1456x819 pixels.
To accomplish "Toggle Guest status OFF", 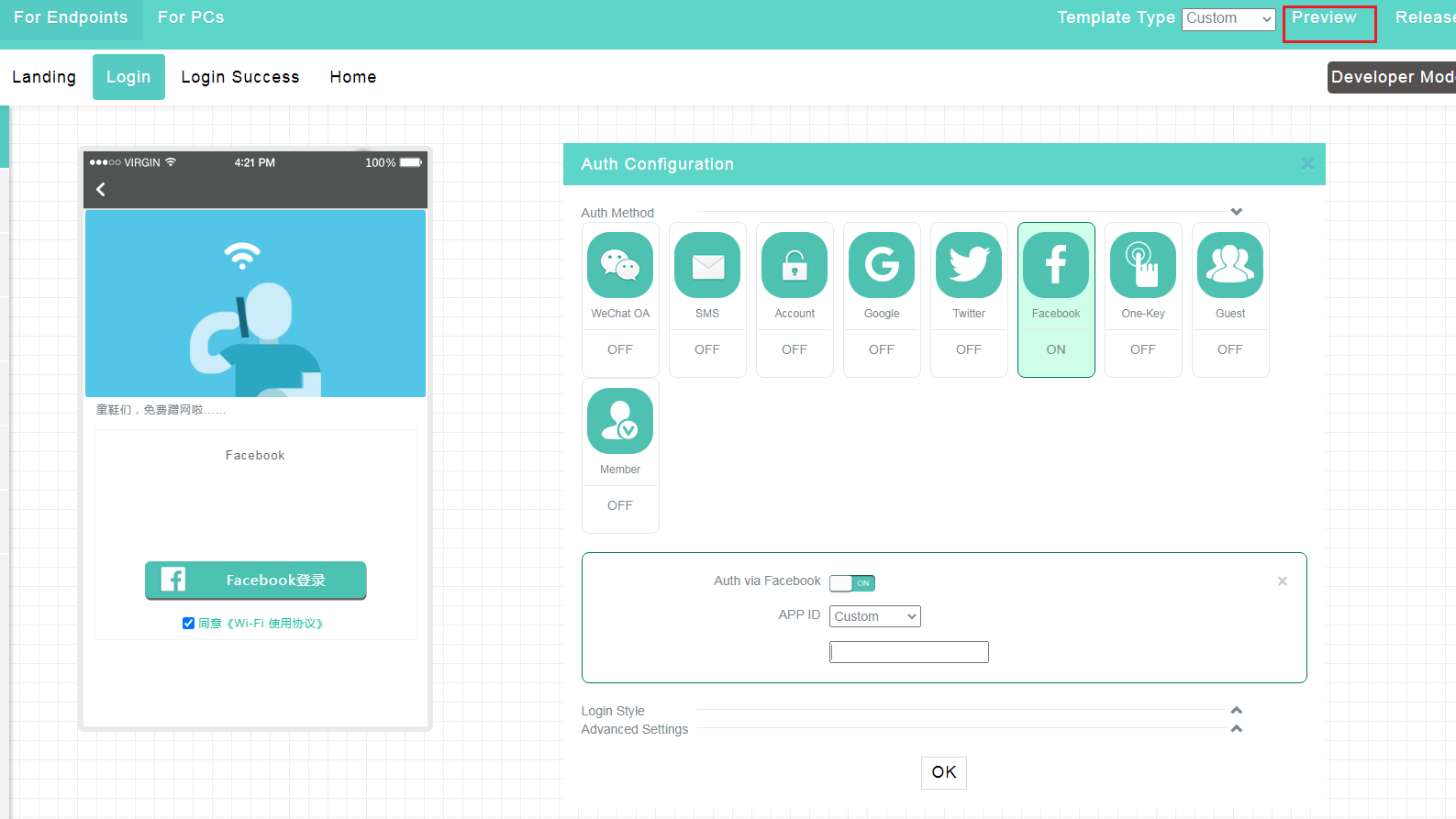I will pyautogui.click(x=1230, y=349).
